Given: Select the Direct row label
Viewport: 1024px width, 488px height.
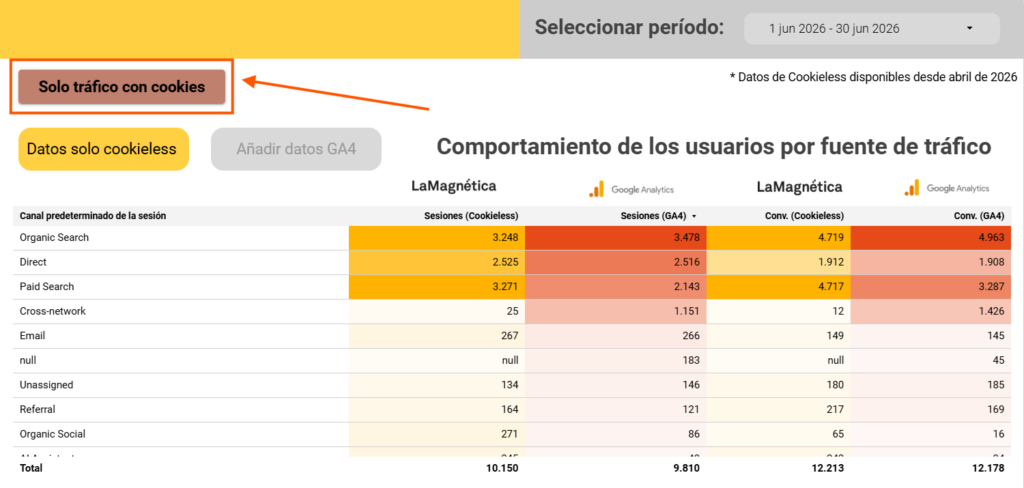Looking at the screenshot, I should tap(33, 262).
